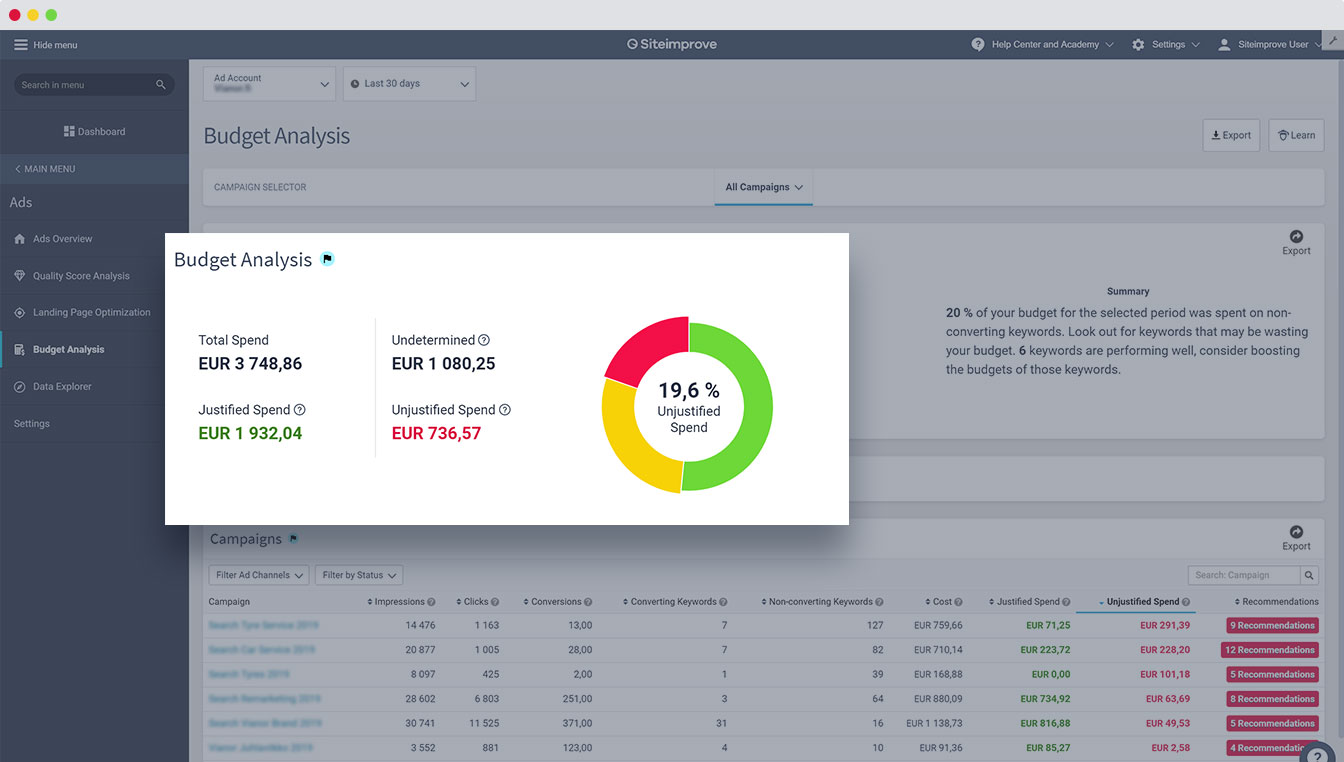Screen dimensions: 1344x762
Task: Click the Justified Spend help icon in card
Action: pyautogui.click(x=300, y=410)
